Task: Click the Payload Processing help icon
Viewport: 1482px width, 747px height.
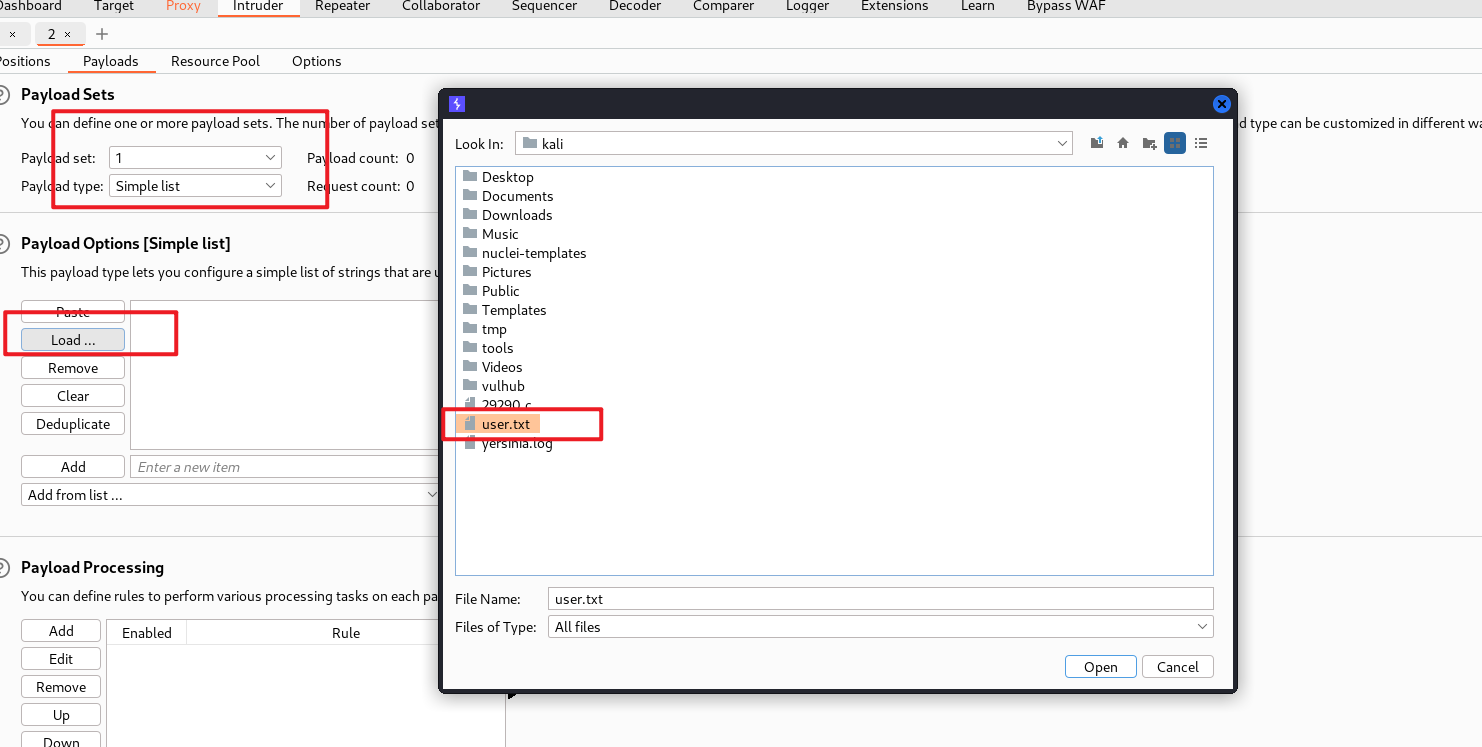Action: [4, 568]
